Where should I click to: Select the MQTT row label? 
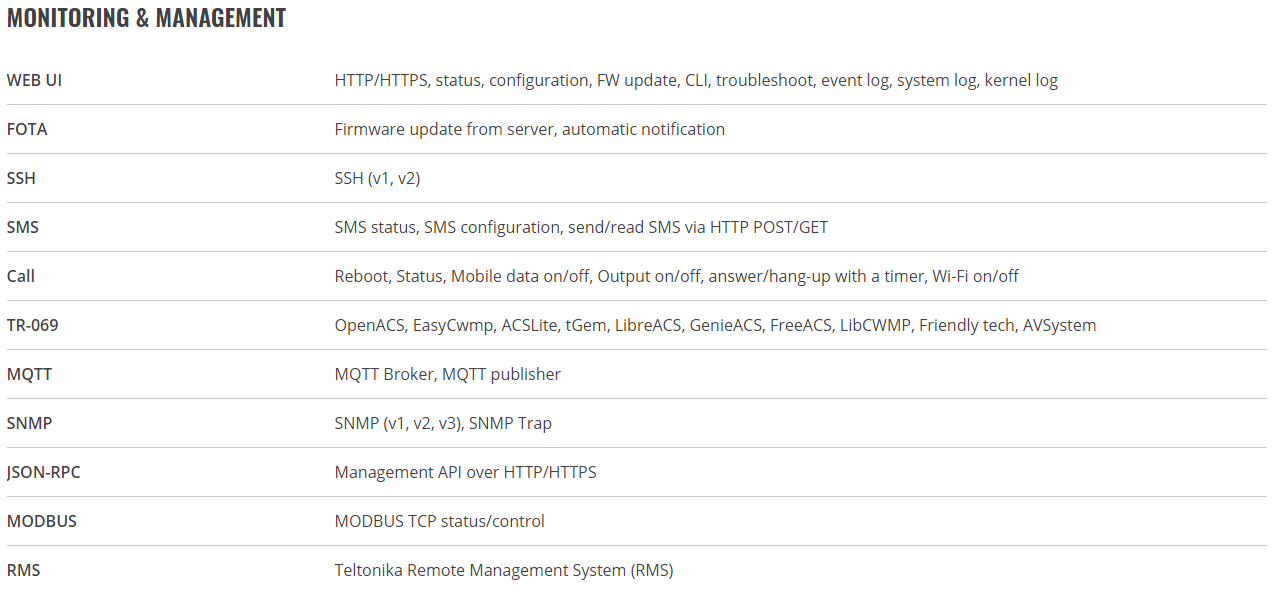(x=29, y=374)
